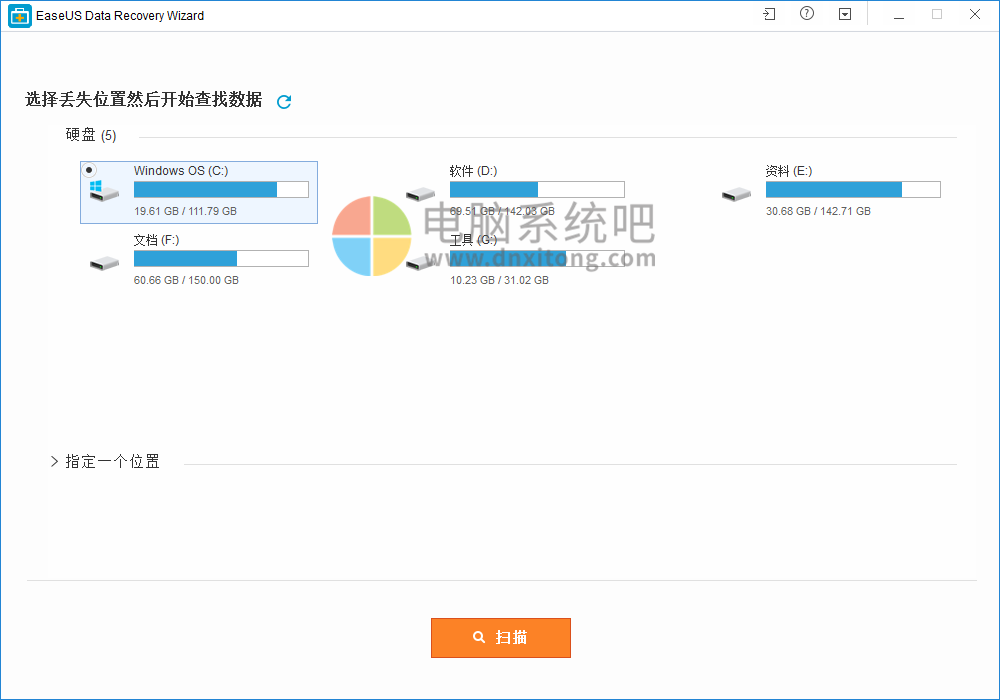The image size is (1000, 700).
Task: Click the 文档 (F:) usage bar
Action: [221, 258]
